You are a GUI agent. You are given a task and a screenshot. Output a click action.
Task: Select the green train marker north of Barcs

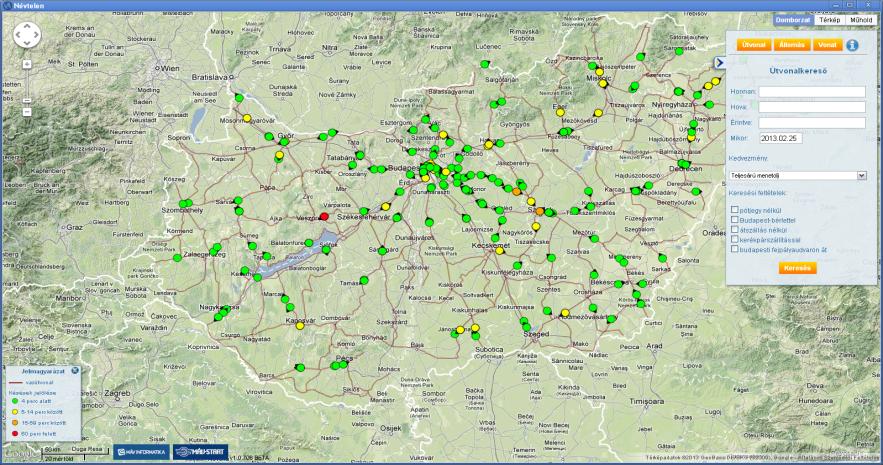(x=300, y=368)
